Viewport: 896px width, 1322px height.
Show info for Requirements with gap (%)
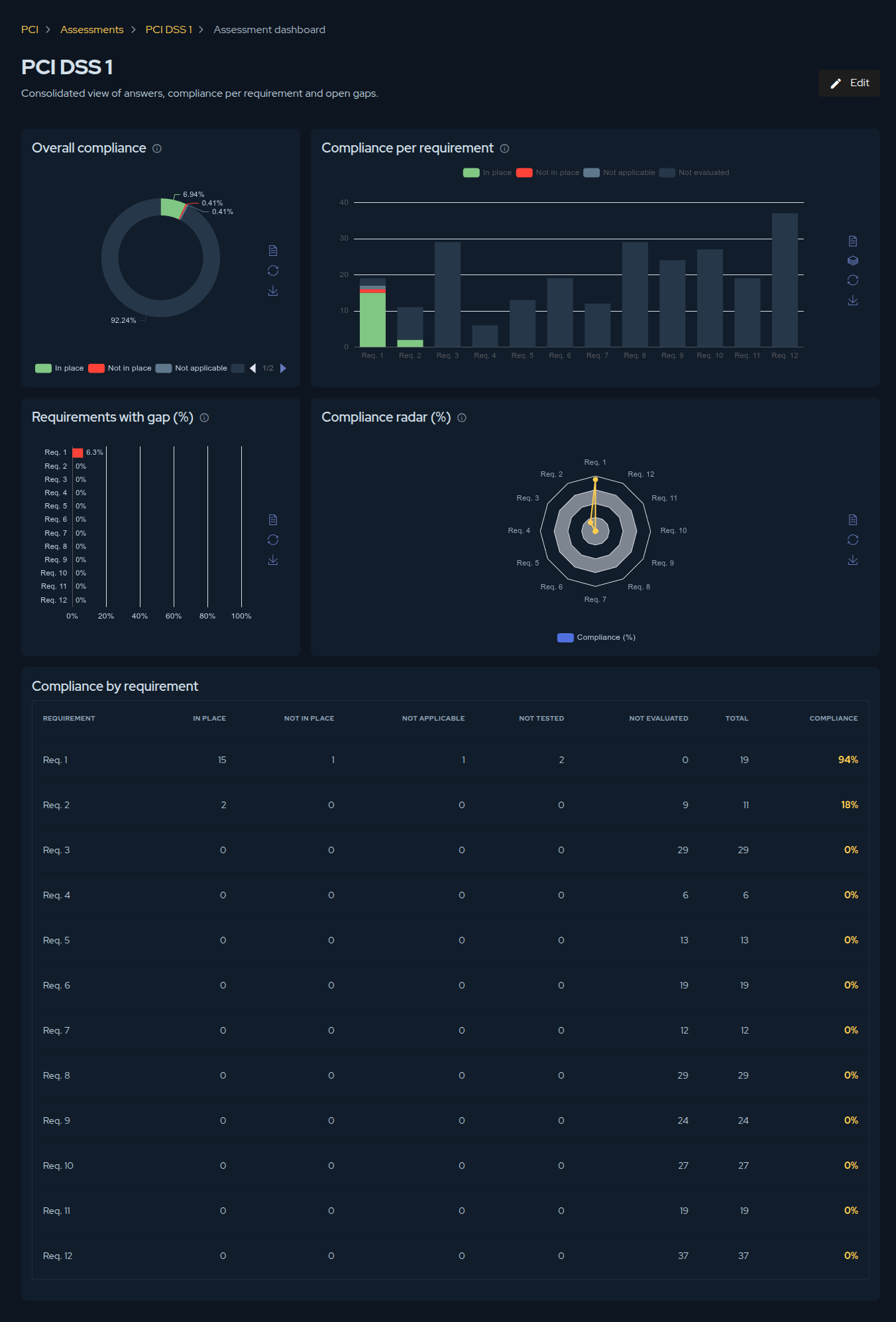tap(204, 418)
